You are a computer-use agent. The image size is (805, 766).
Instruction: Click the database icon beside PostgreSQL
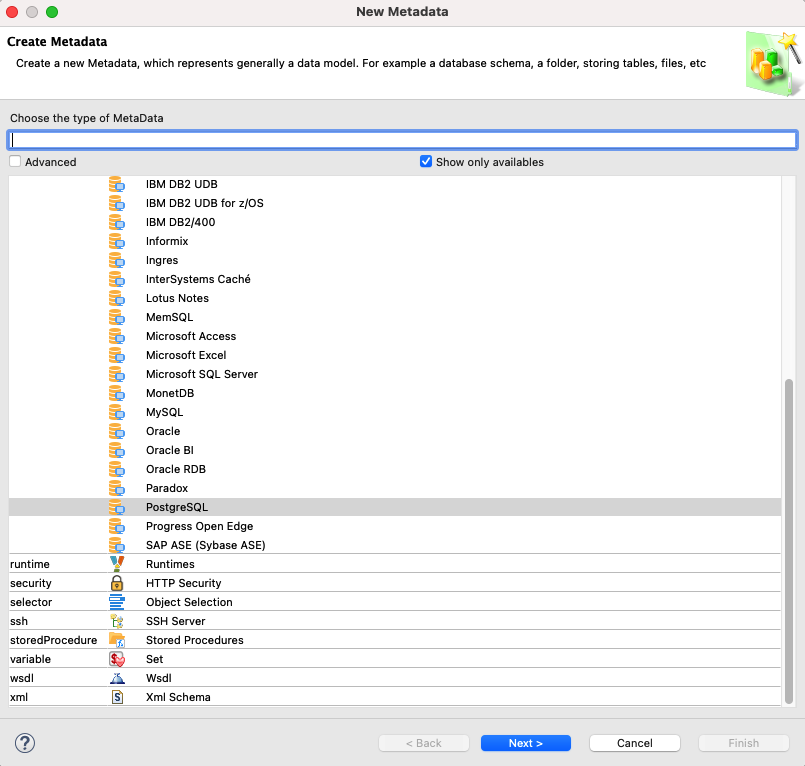point(119,507)
